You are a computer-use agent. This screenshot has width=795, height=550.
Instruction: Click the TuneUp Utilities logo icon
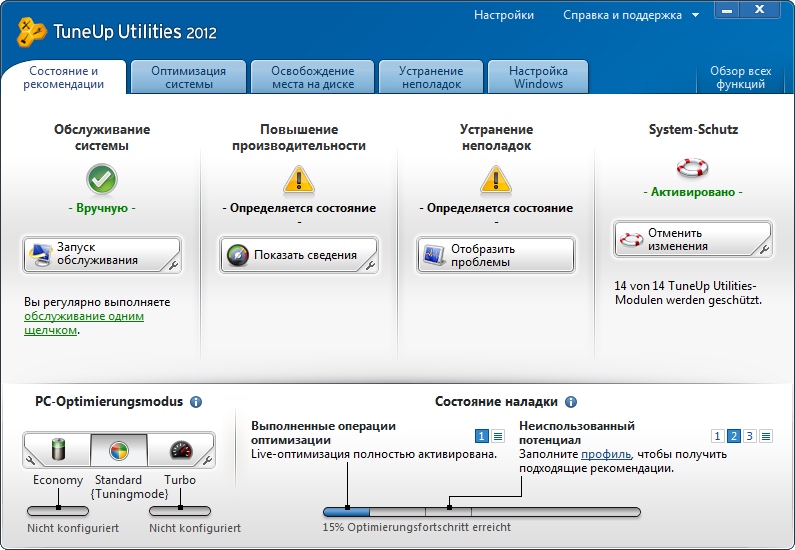31,31
